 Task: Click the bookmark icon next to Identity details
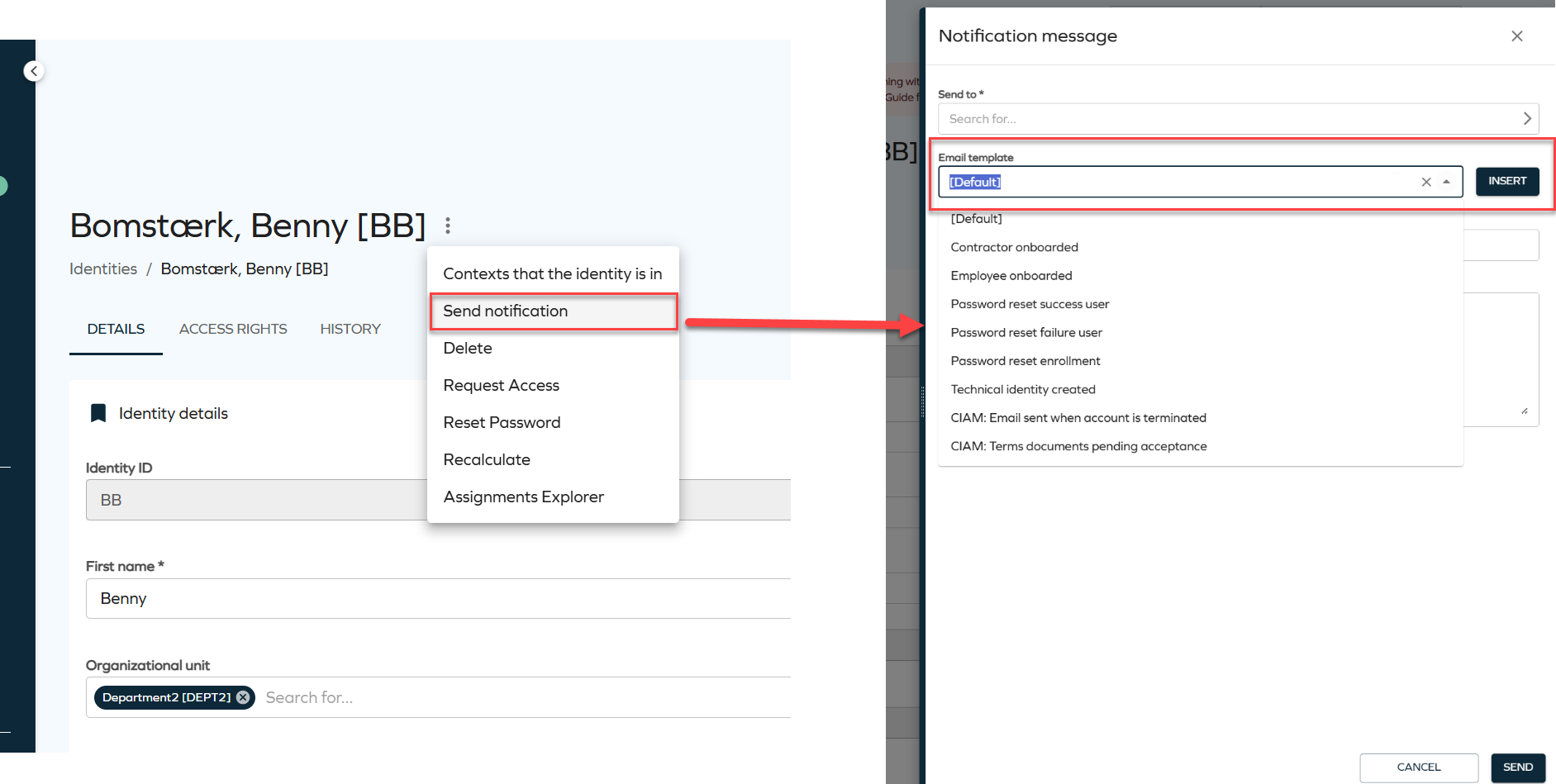[x=98, y=412]
